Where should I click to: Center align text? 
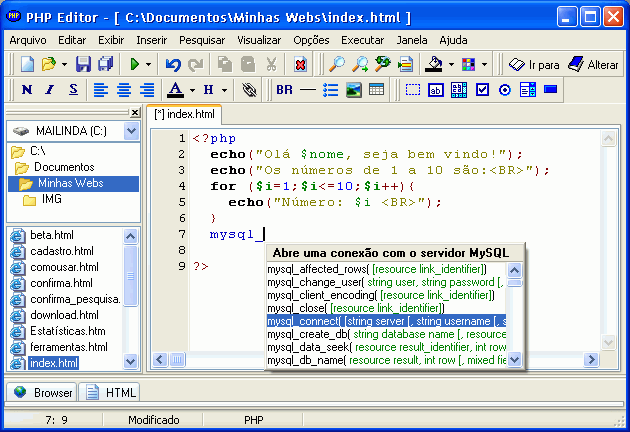point(124,89)
